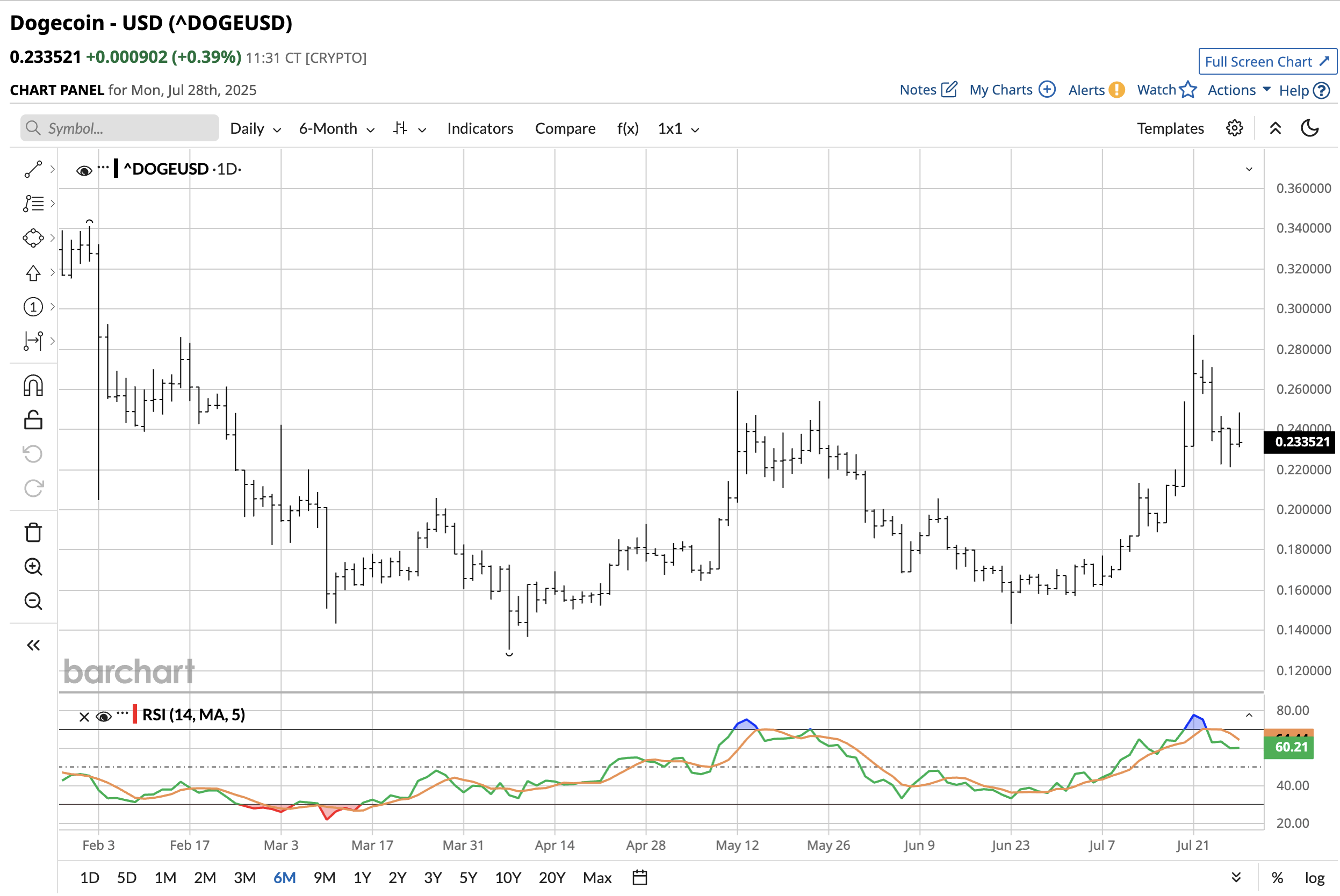Toggle the magnet snap tool
The width and height of the screenshot is (1340, 896).
[x=33, y=386]
